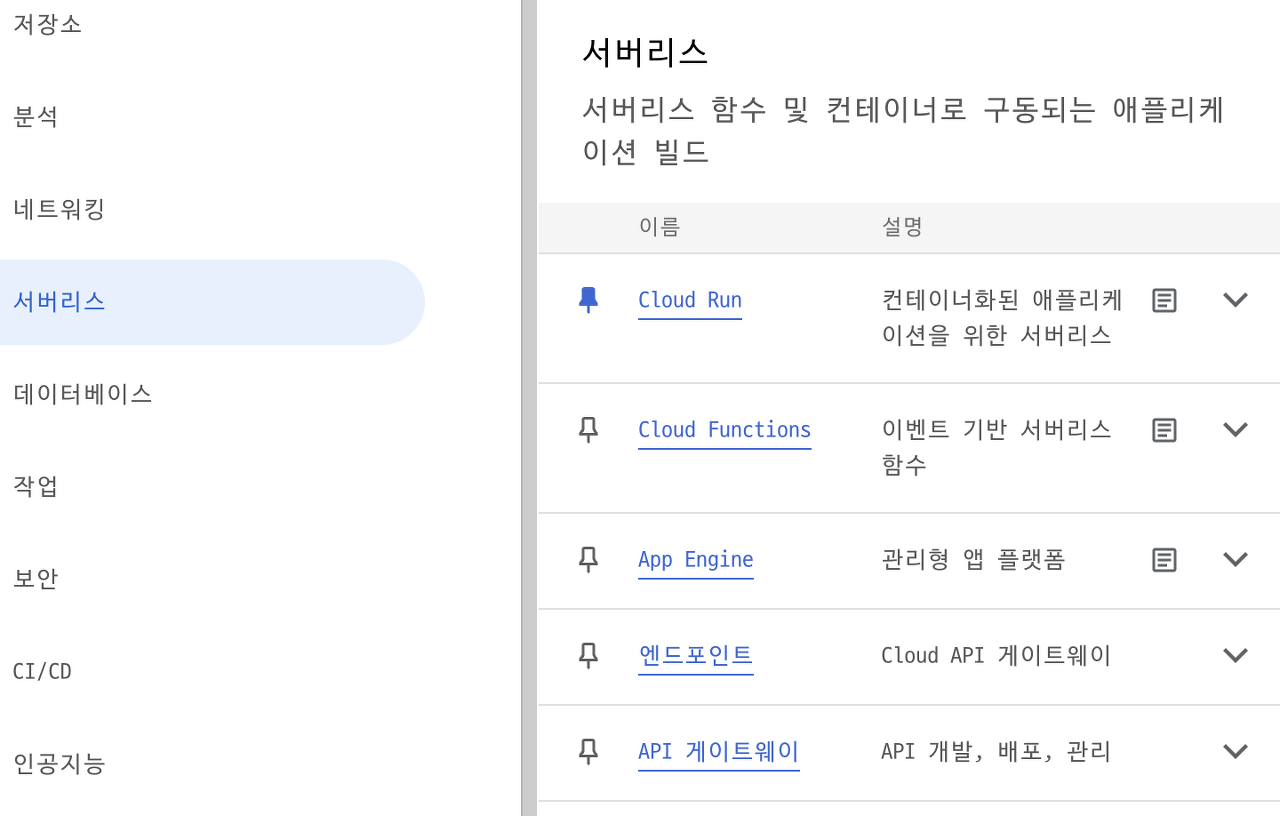Image resolution: width=1280 pixels, height=816 pixels.
Task: Click description text API 개발, 배포, 관리
Action: pyautogui.click(x=996, y=752)
